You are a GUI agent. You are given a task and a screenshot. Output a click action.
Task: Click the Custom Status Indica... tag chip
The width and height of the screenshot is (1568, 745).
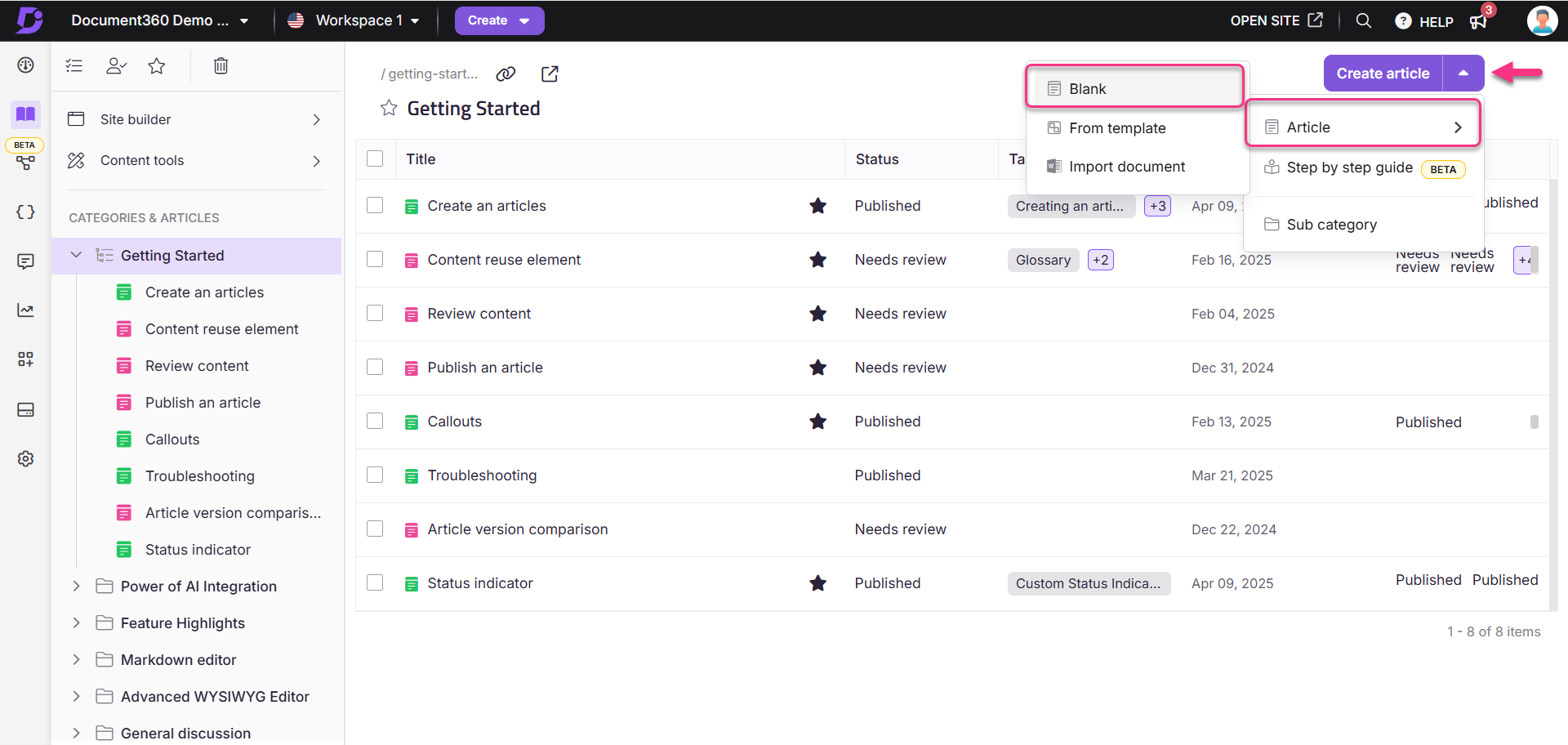(x=1089, y=583)
